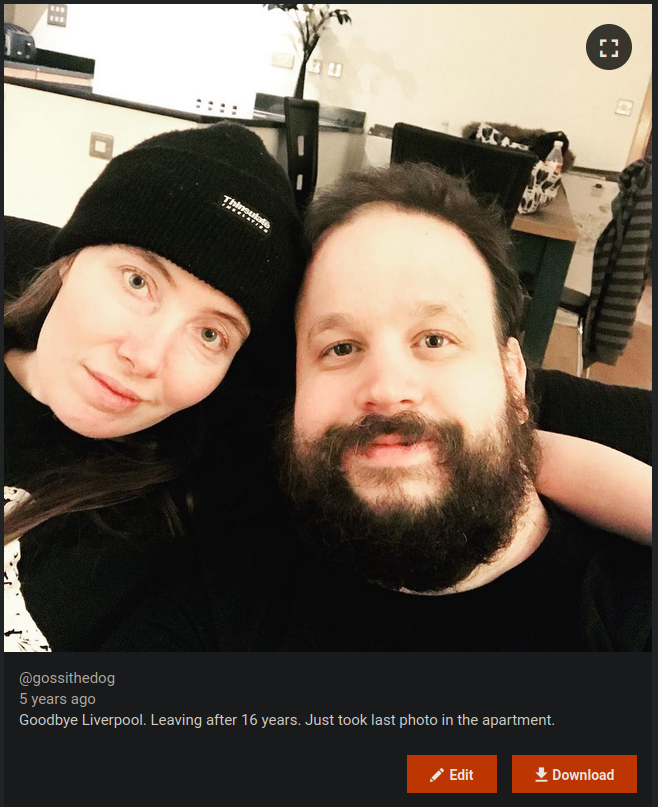Click the selfie photo to open it
658x807 pixels.
point(328,328)
